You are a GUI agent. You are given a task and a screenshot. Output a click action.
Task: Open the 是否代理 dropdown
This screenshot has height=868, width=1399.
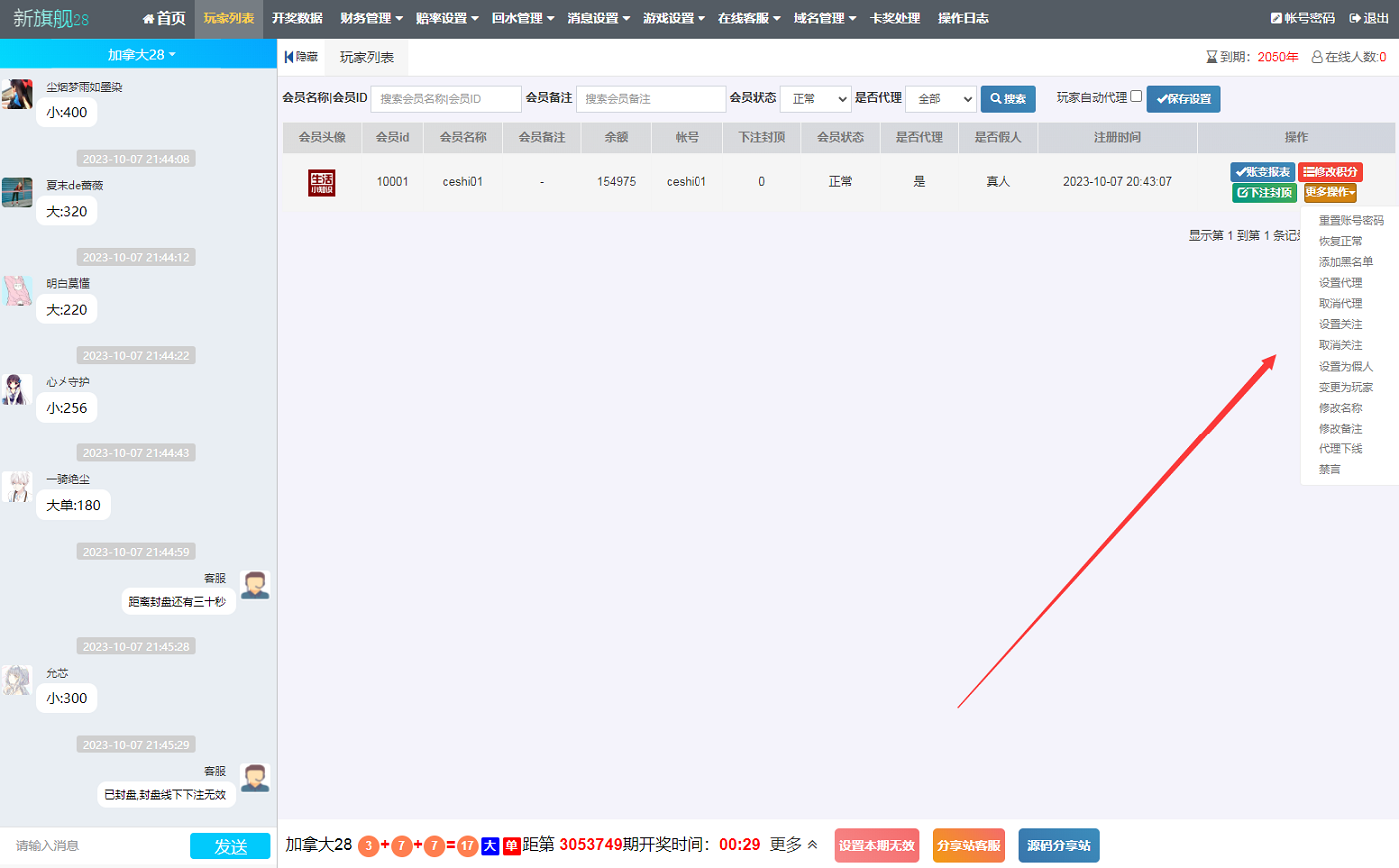coord(940,99)
